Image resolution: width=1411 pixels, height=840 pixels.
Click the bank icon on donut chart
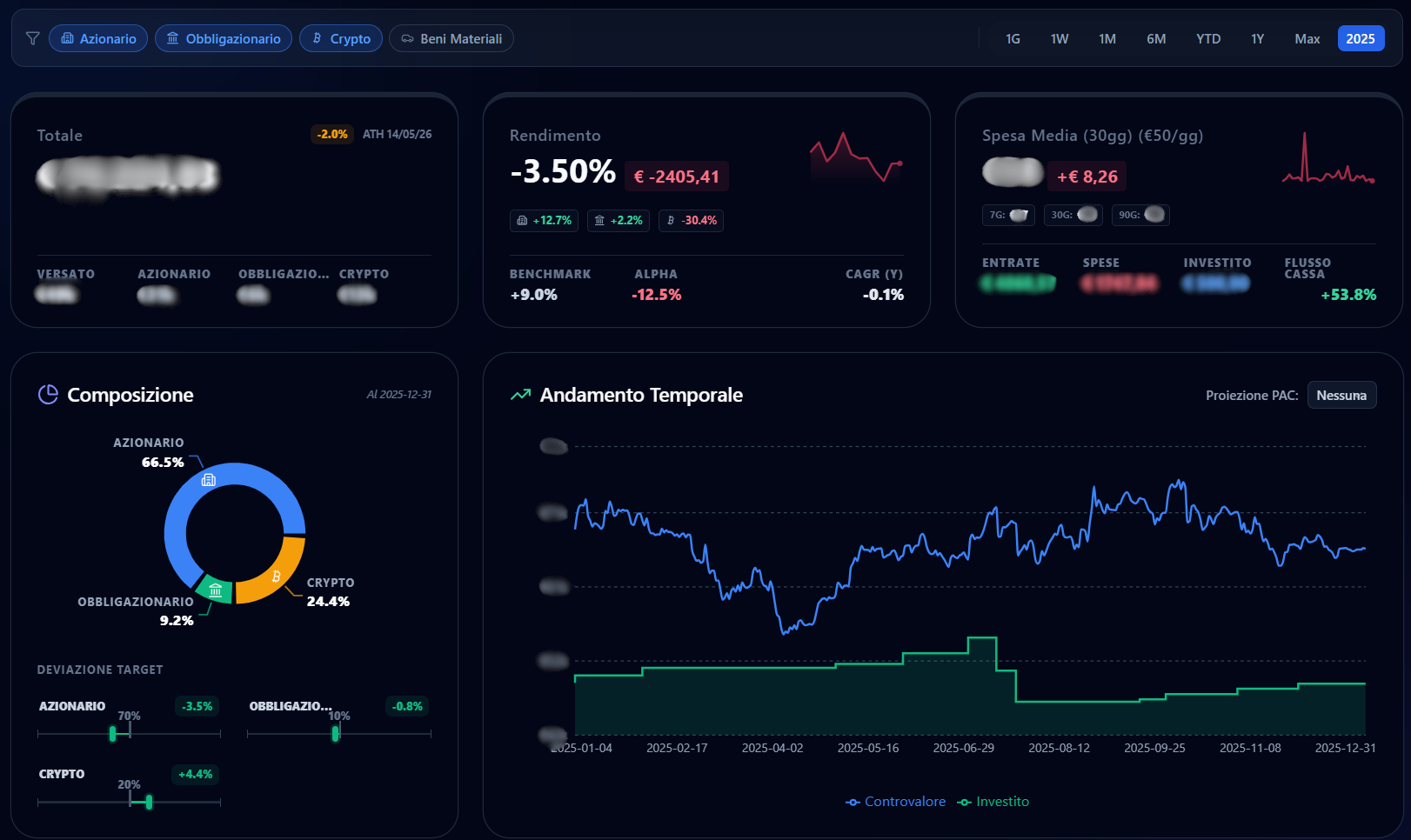tap(216, 590)
